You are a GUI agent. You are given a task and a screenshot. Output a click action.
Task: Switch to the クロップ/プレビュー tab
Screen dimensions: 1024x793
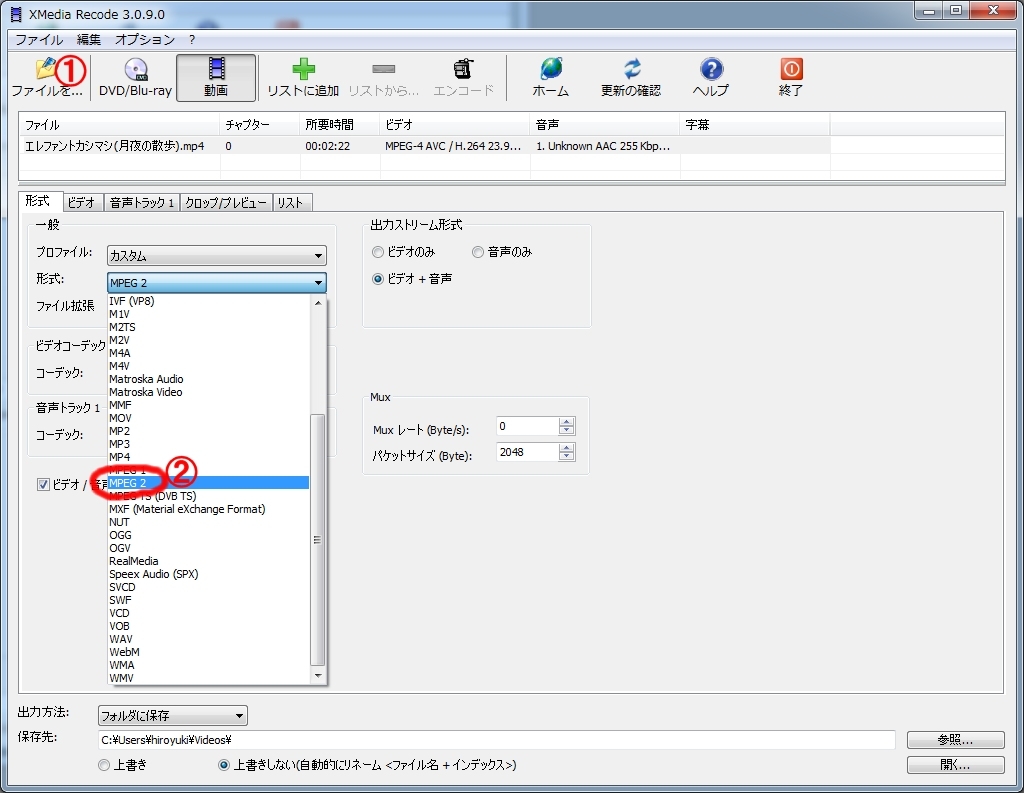coord(226,202)
